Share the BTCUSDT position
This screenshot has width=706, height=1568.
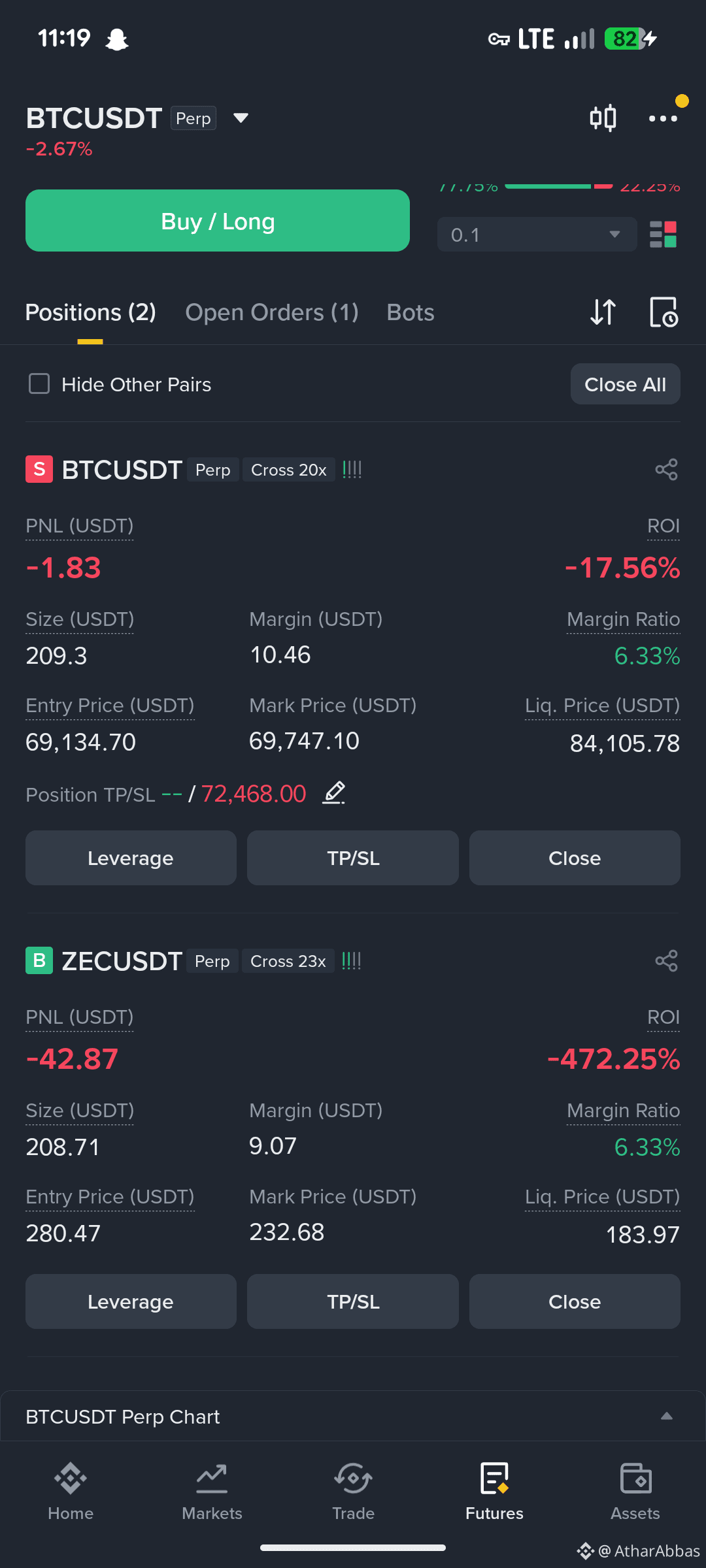click(x=667, y=470)
